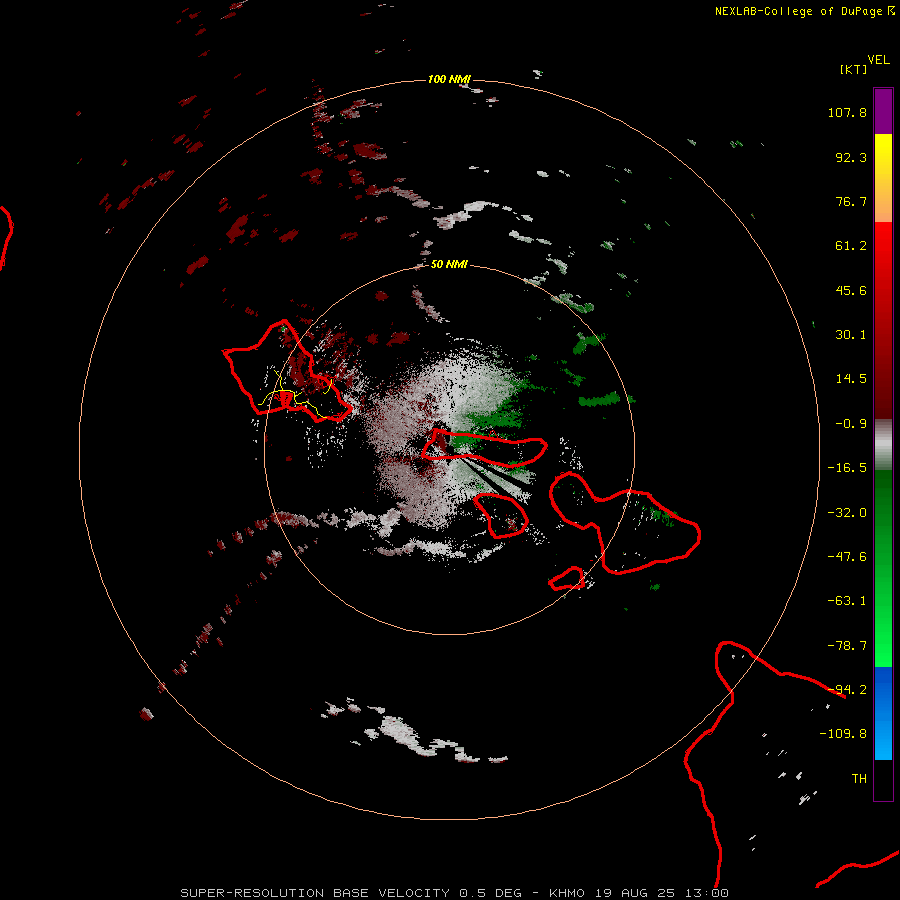The height and width of the screenshot is (900, 900).
Task: Click the VEL legend title
Action: [x=878, y=60]
